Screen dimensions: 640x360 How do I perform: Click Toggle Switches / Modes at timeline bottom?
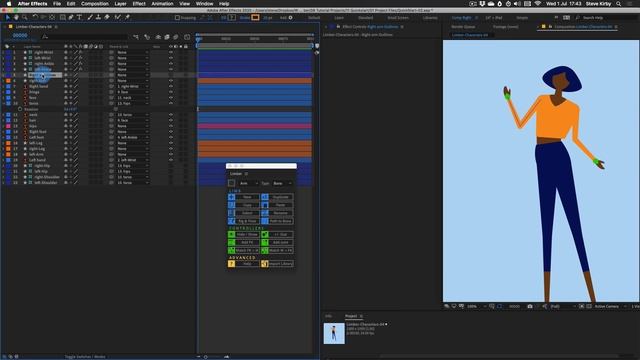click(85, 357)
